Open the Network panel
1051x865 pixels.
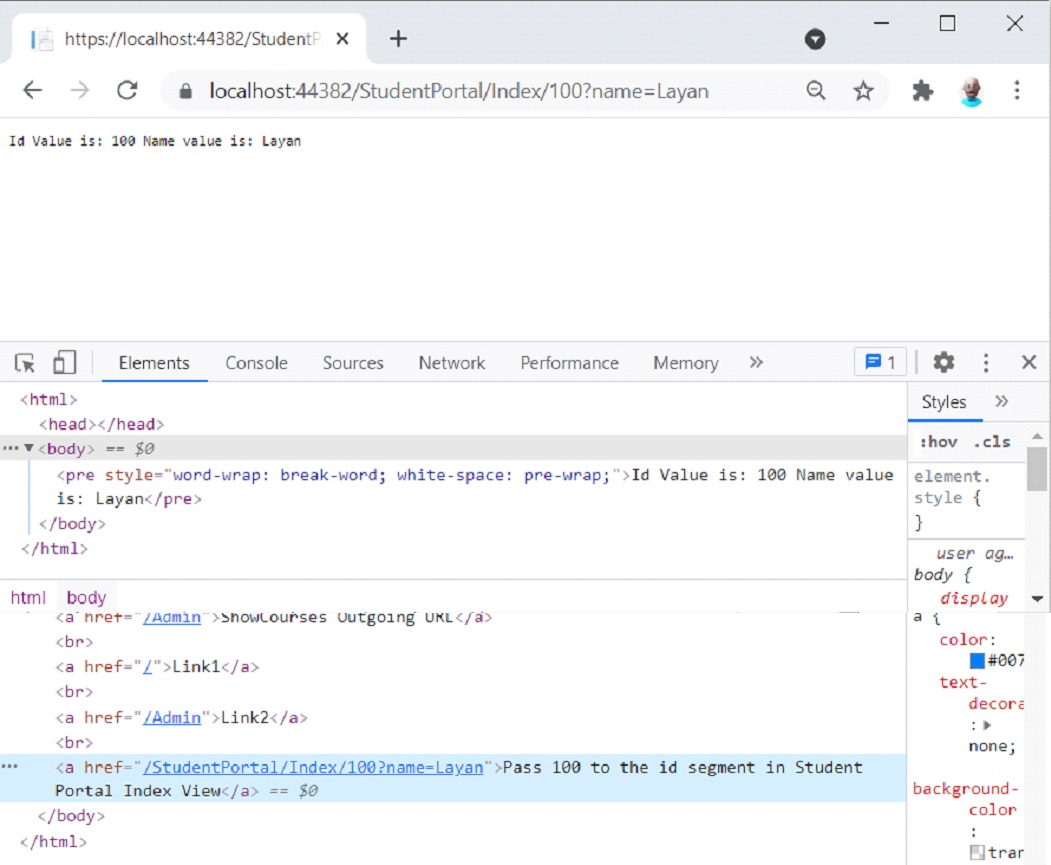click(x=452, y=363)
